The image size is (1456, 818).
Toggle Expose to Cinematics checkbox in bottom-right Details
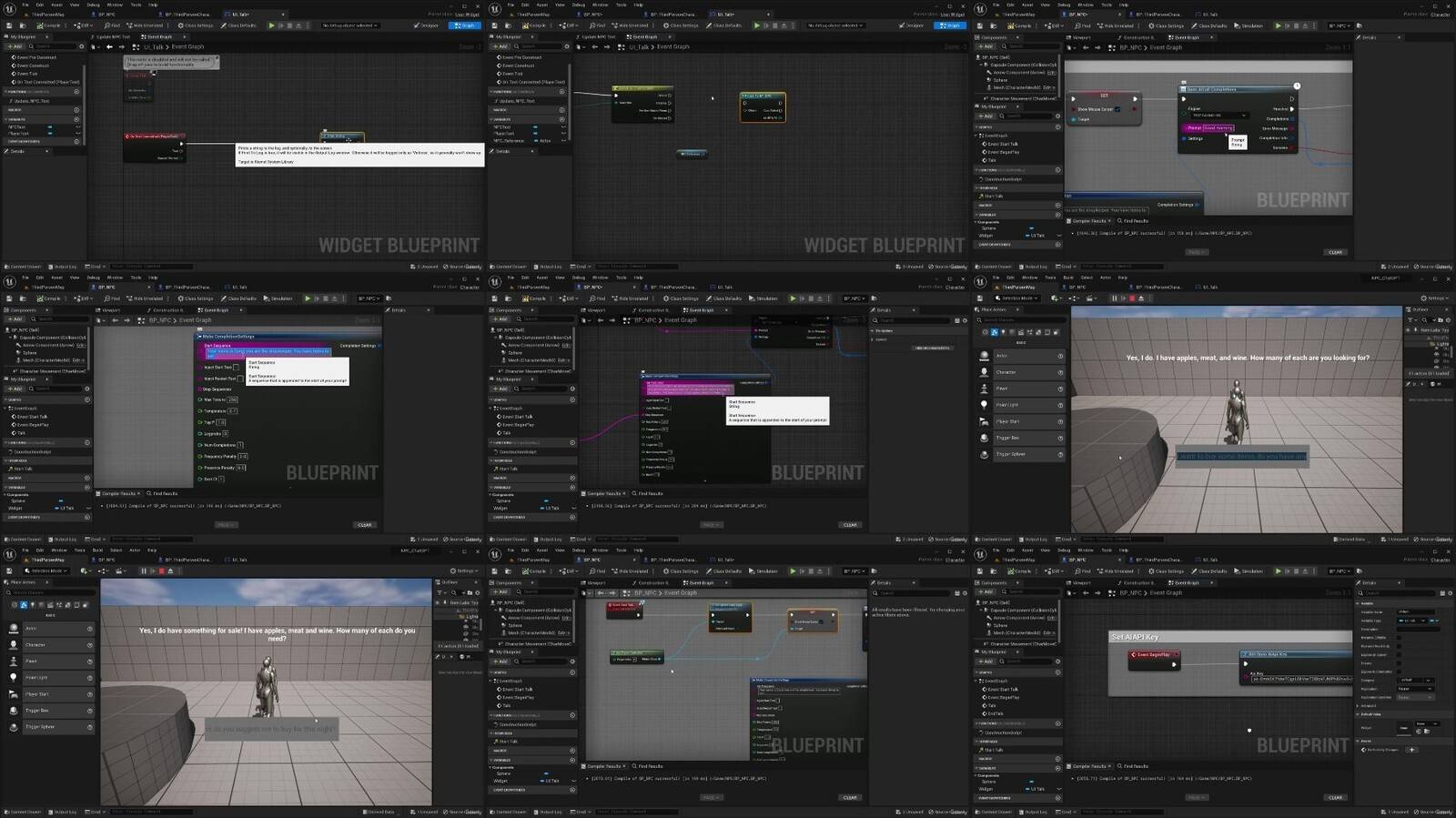coord(1399,672)
